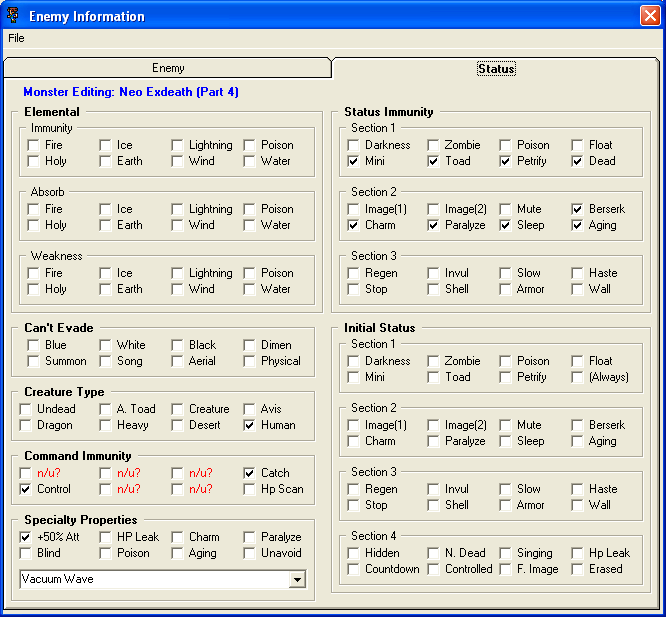Uncheck Paralyze in Status Immunity Section 2
Screen dimensions: 666x617
pos(433,225)
